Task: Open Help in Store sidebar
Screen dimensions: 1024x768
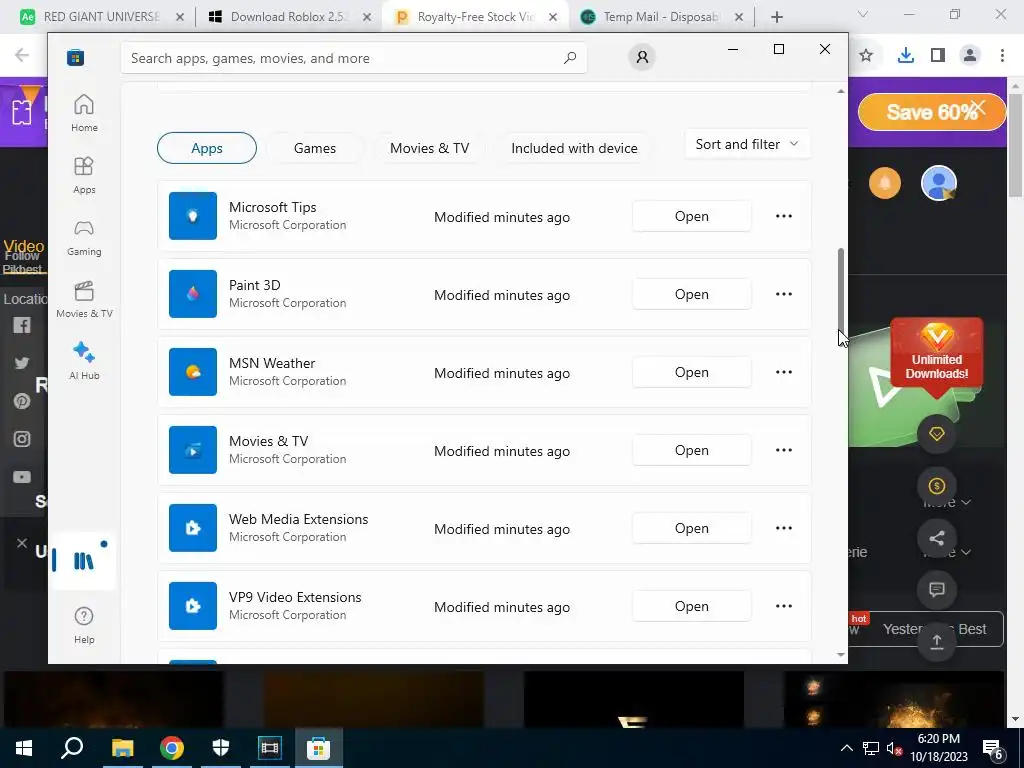Action: pos(84,625)
